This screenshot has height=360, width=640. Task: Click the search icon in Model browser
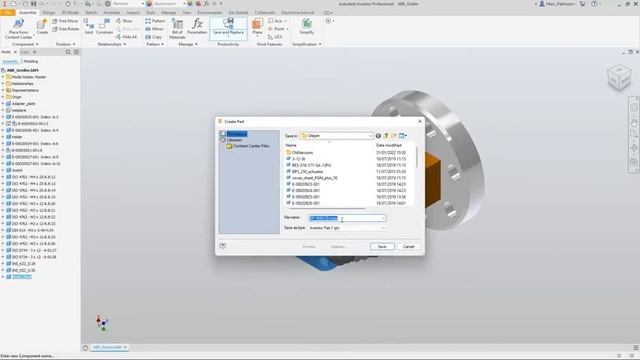pyautogui.click(x=68, y=52)
